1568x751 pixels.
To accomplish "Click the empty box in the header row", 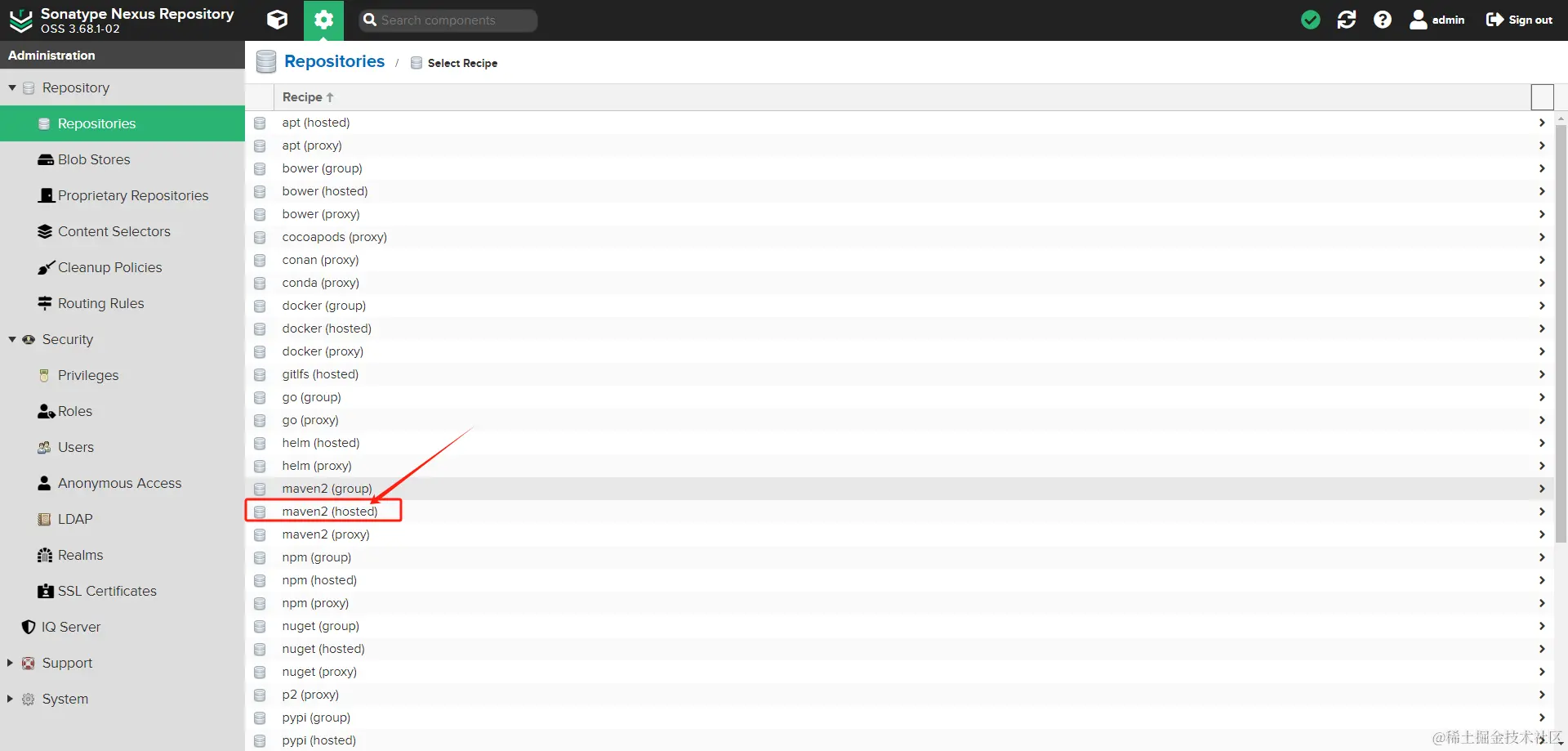I will pyautogui.click(x=1542, y=97).
